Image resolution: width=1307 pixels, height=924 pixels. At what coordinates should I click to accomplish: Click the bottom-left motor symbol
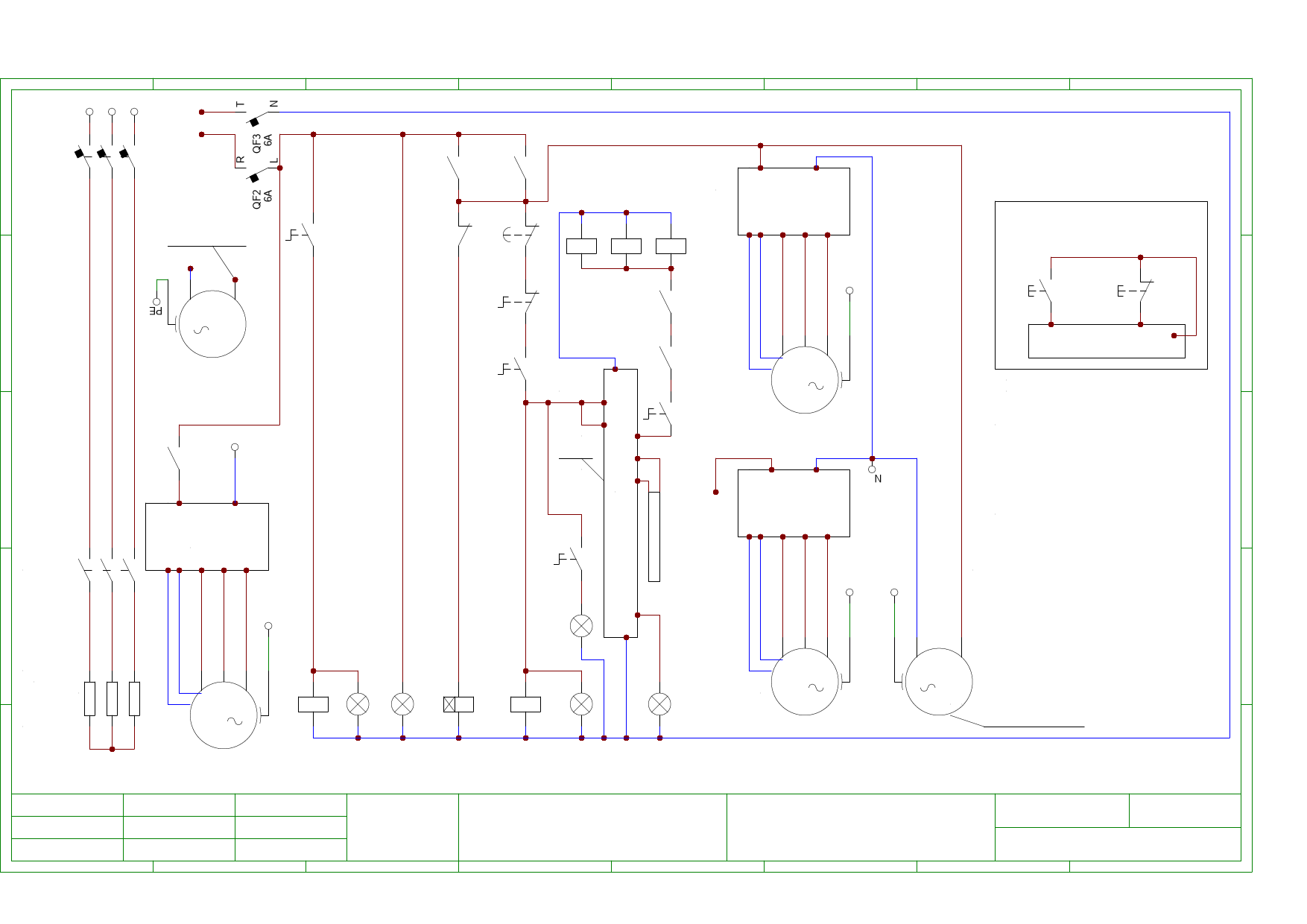(x=224, y=715)
